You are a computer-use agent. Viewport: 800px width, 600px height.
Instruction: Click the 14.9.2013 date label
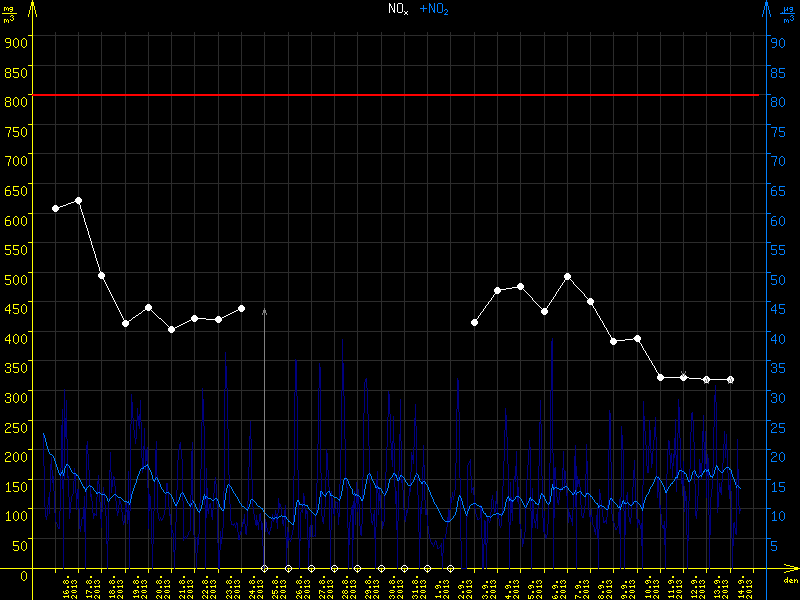pos(741,586)
